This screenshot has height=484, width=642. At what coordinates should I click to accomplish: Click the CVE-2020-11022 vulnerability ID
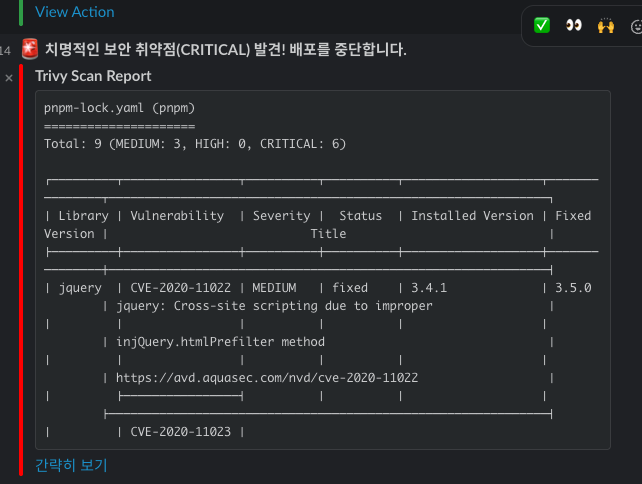[x=180, y=288]
